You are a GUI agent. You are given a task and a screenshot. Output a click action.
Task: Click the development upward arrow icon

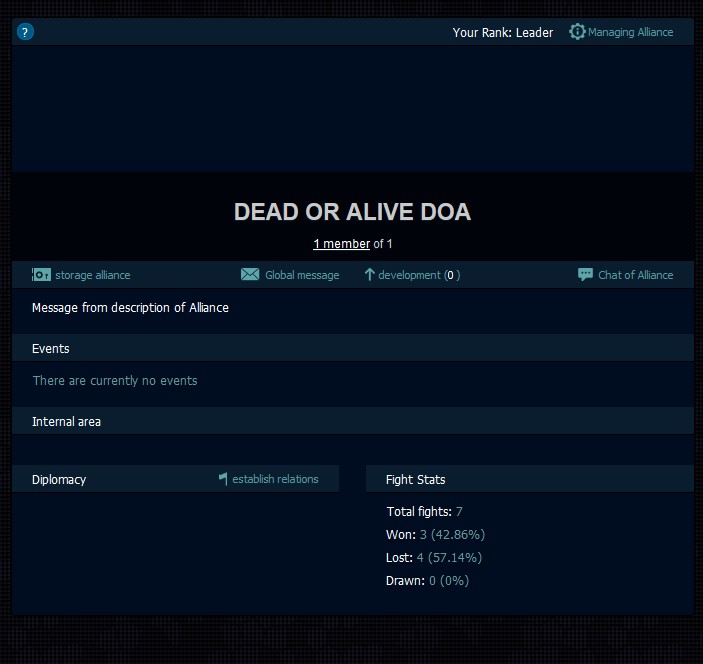(369, 275)
